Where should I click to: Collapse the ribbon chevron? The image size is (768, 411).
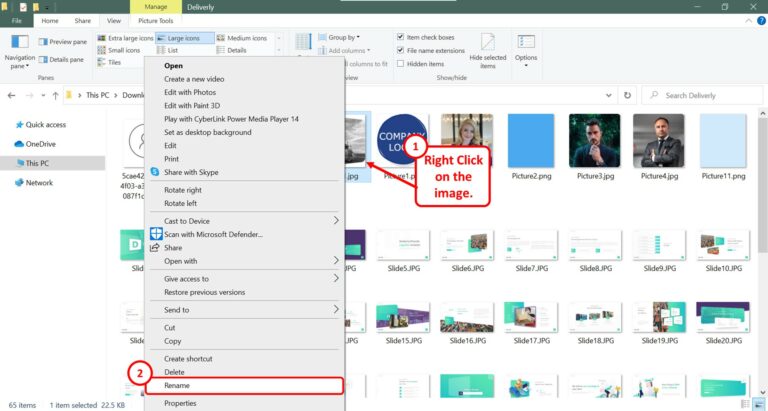point(748,21)
